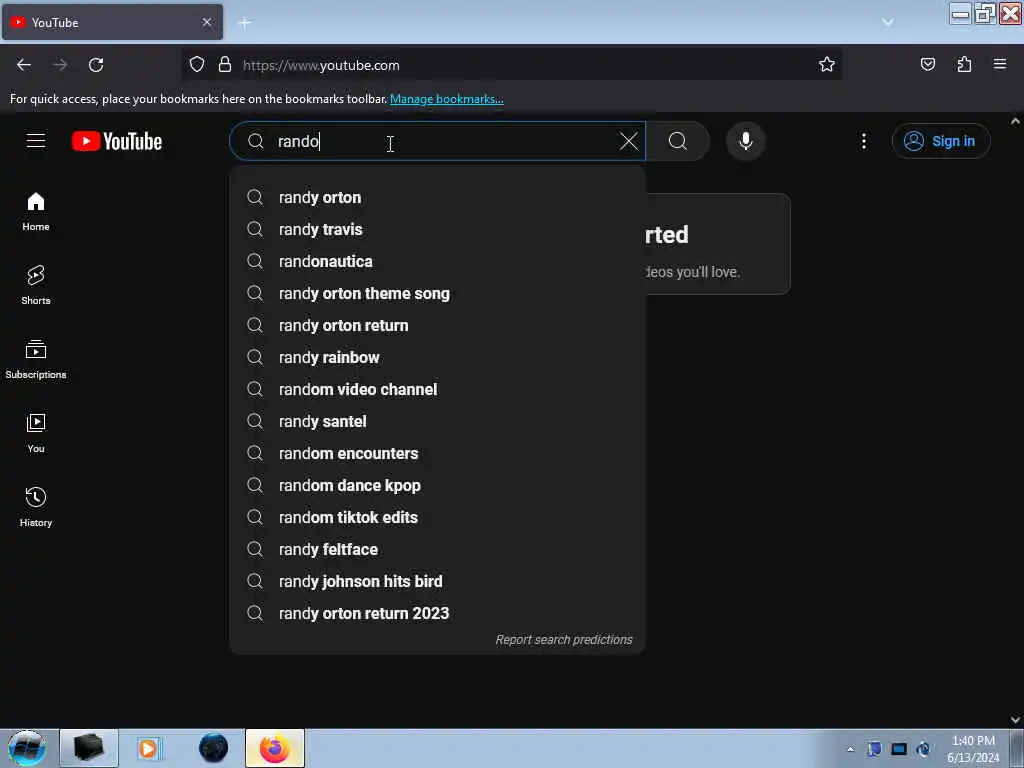Viewport: 1024px width, 768px height.
Task: Open Subscriptions from the sidebar
Action: pyautogui.click(x=36, y=359)
